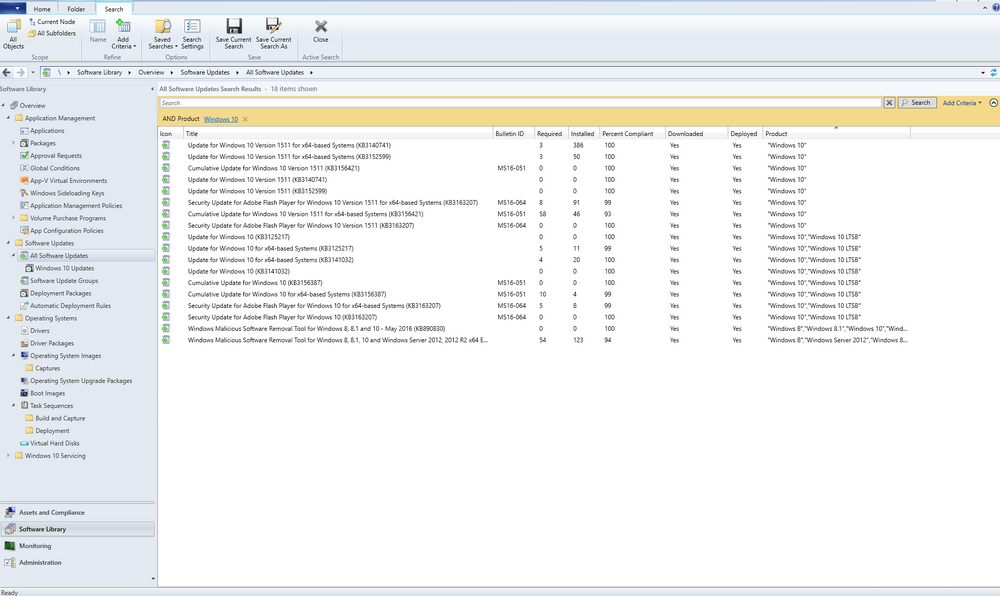Open Global Conditions node

[55, 168]
